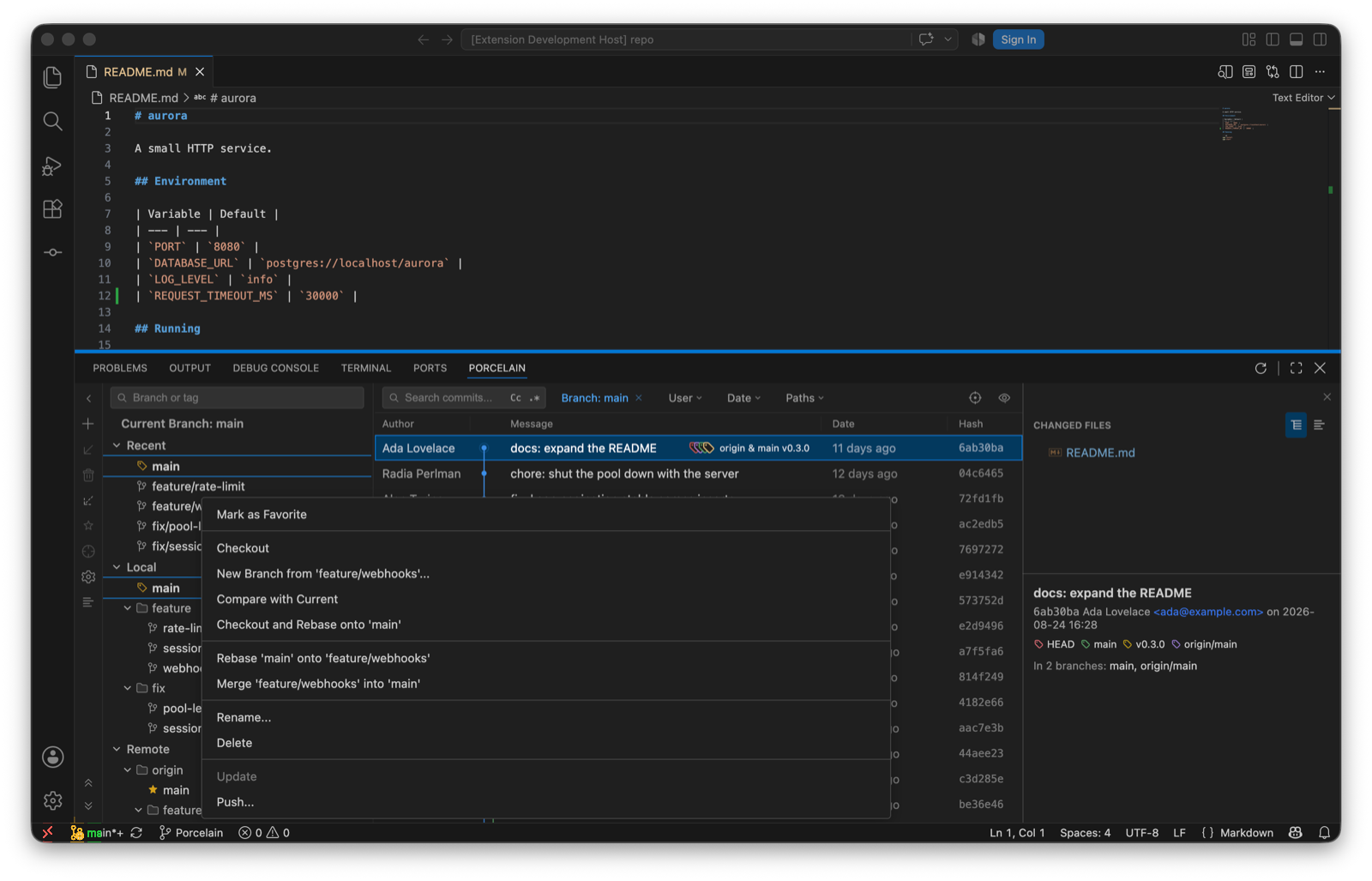
Task: Click the double-chevron down icon in branch sidebar
Action: tap(88, 806)
